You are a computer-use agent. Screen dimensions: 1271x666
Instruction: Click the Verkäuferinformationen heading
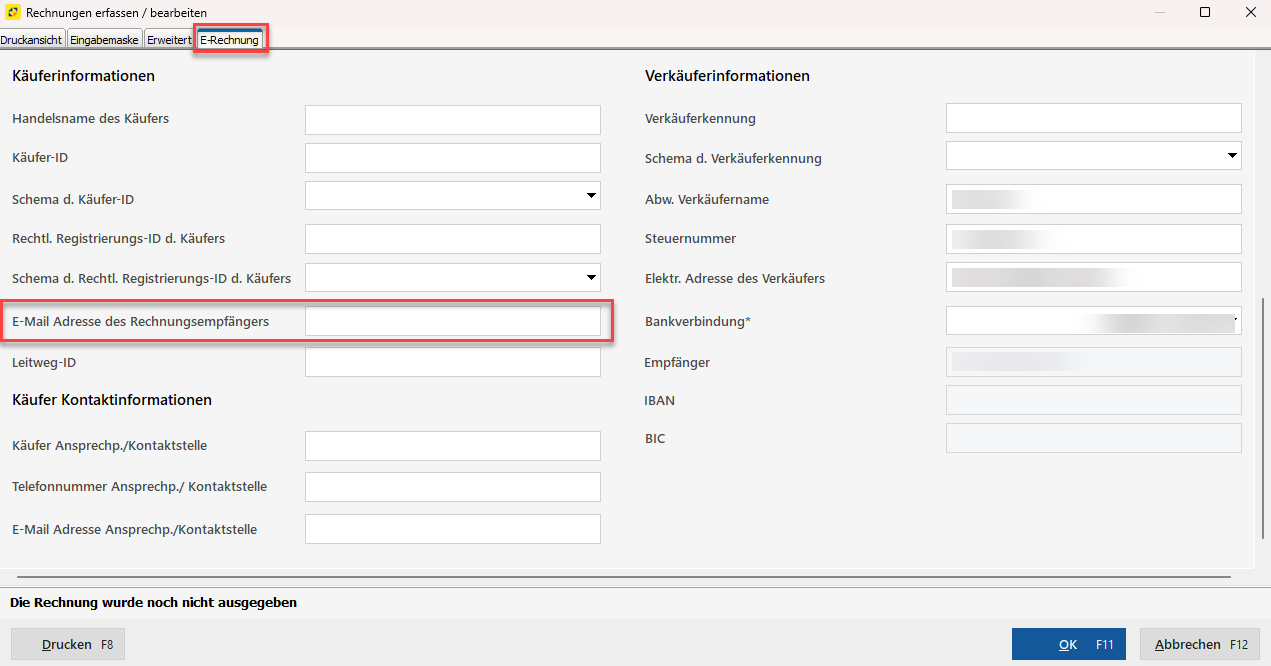click(x=727, y=76)
